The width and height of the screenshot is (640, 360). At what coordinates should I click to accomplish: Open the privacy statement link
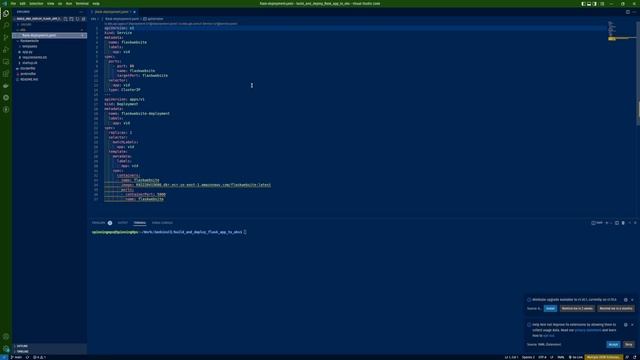tap(588, 330)
